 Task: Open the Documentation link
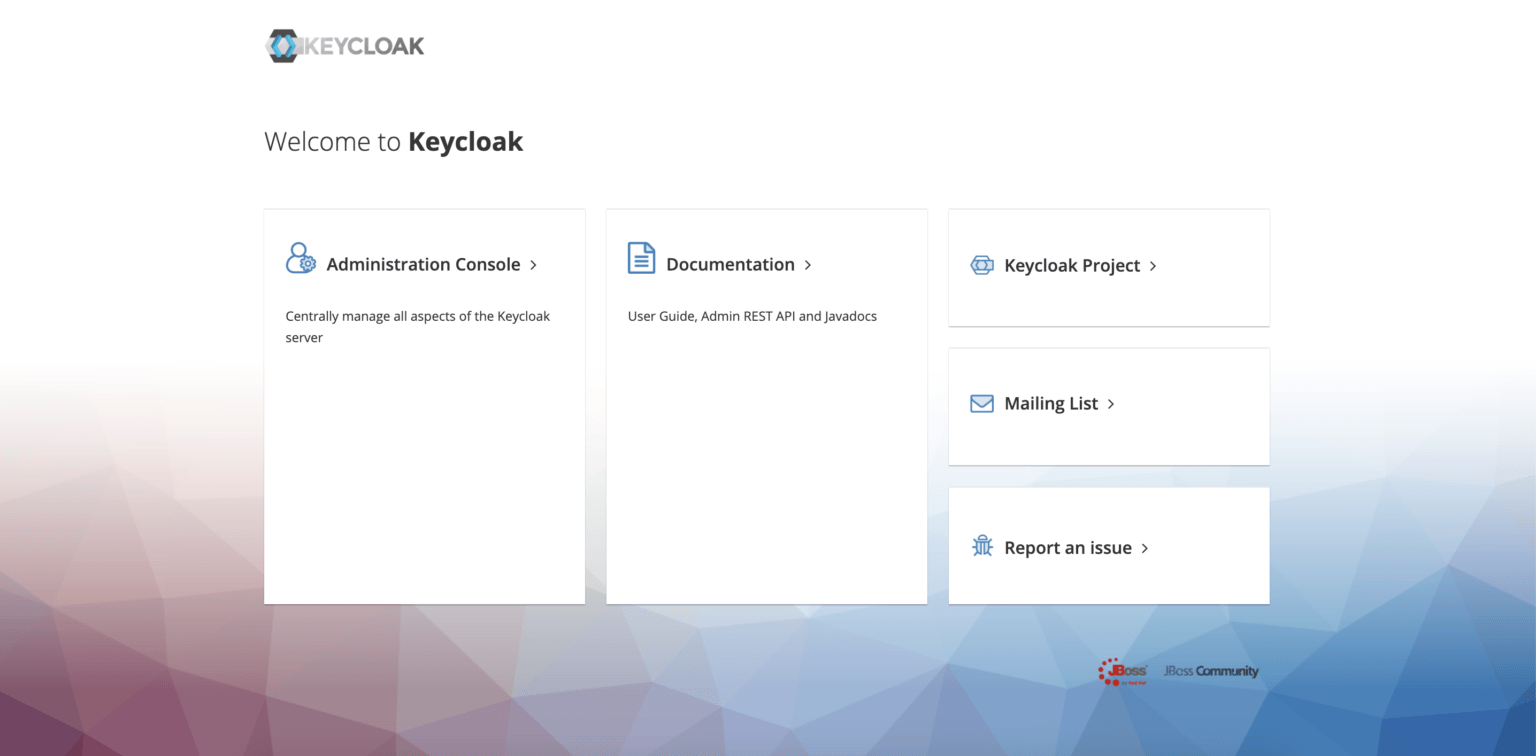(x=730, y=265)
